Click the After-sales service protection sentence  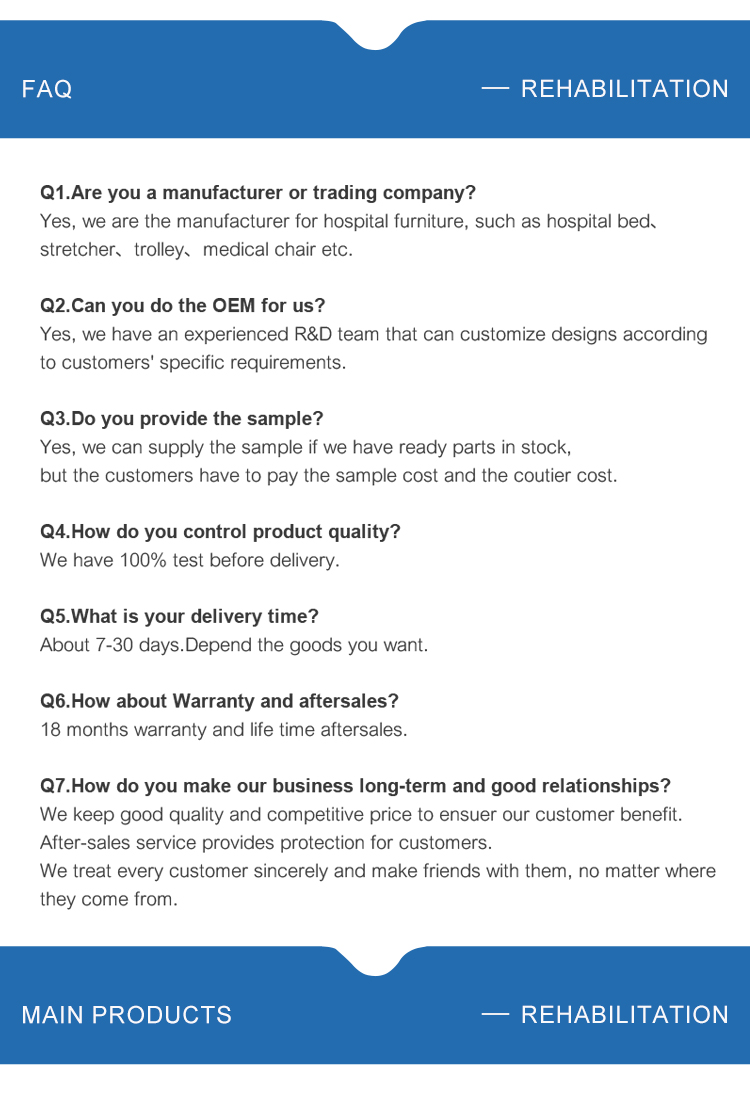pos(266,843)
